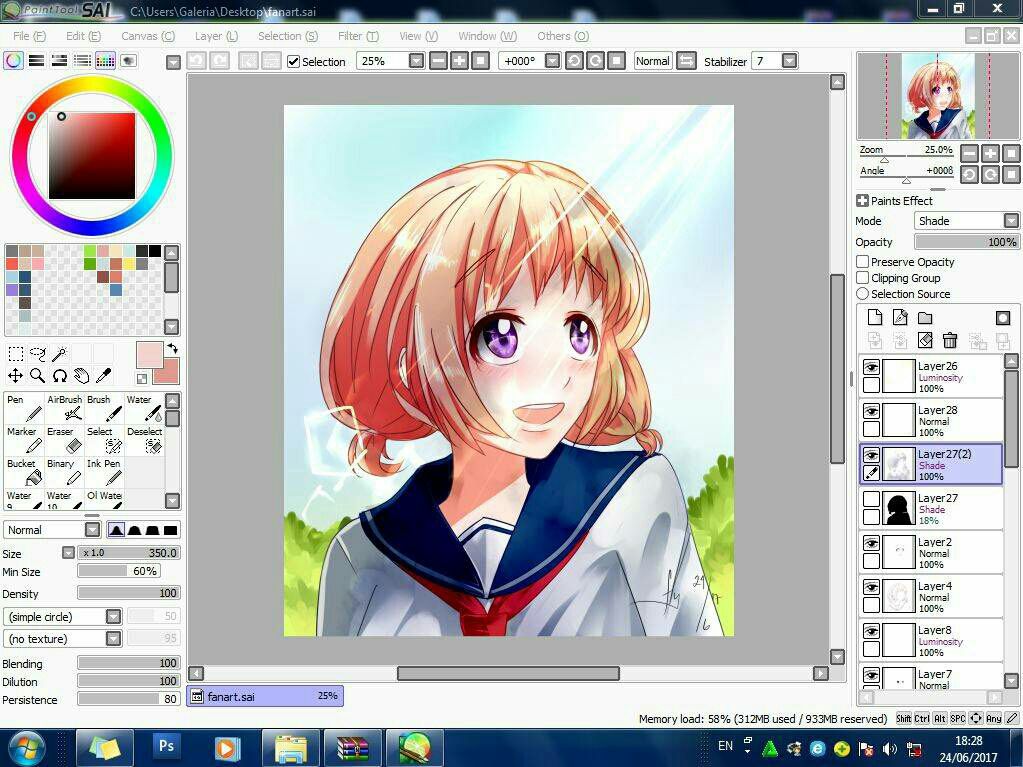Create a new linework layer

click(900, 318)
